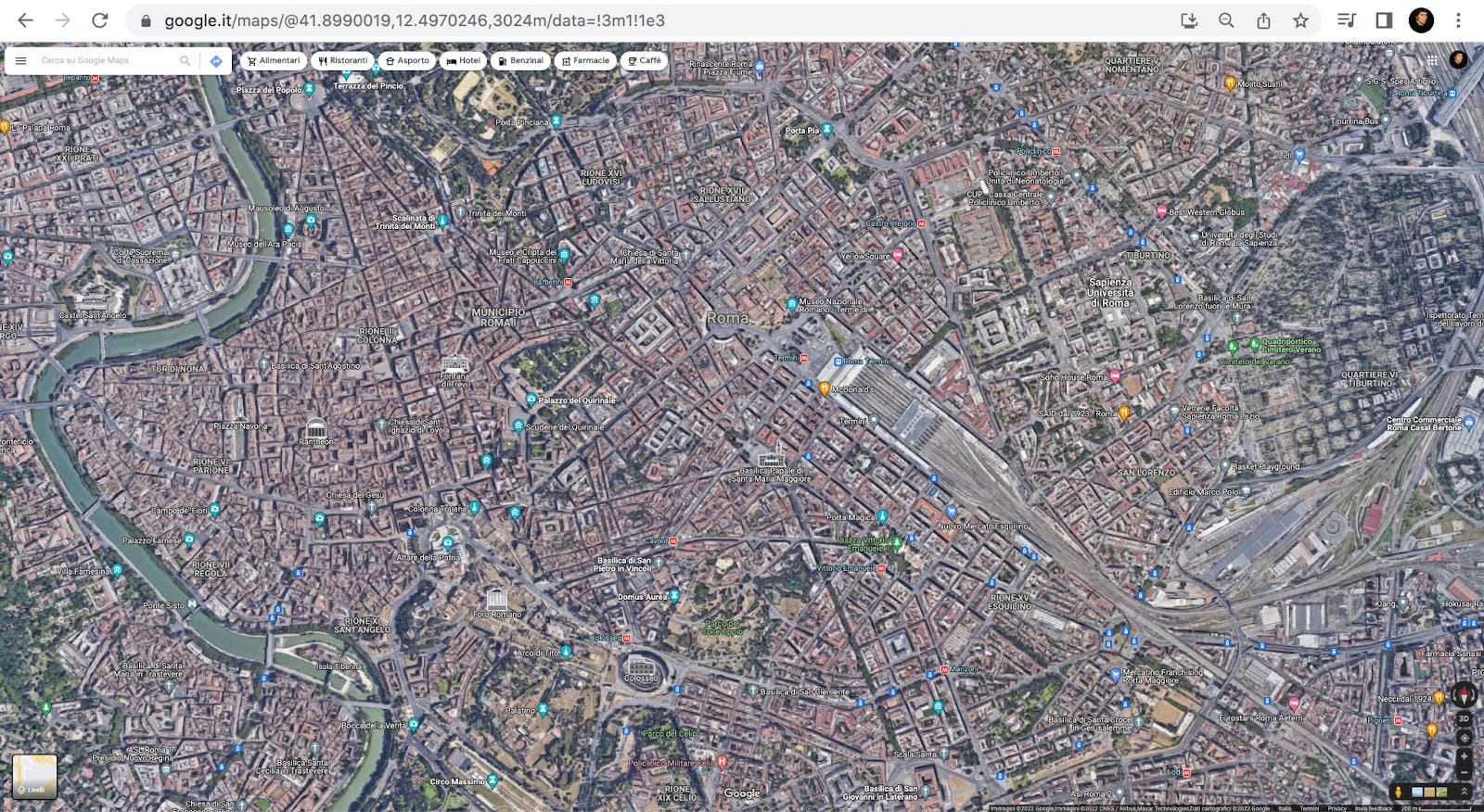The height and width of the screenshot is (812, 1484).
Task: Click the Porta Pia marker
Action: (826, 130)
